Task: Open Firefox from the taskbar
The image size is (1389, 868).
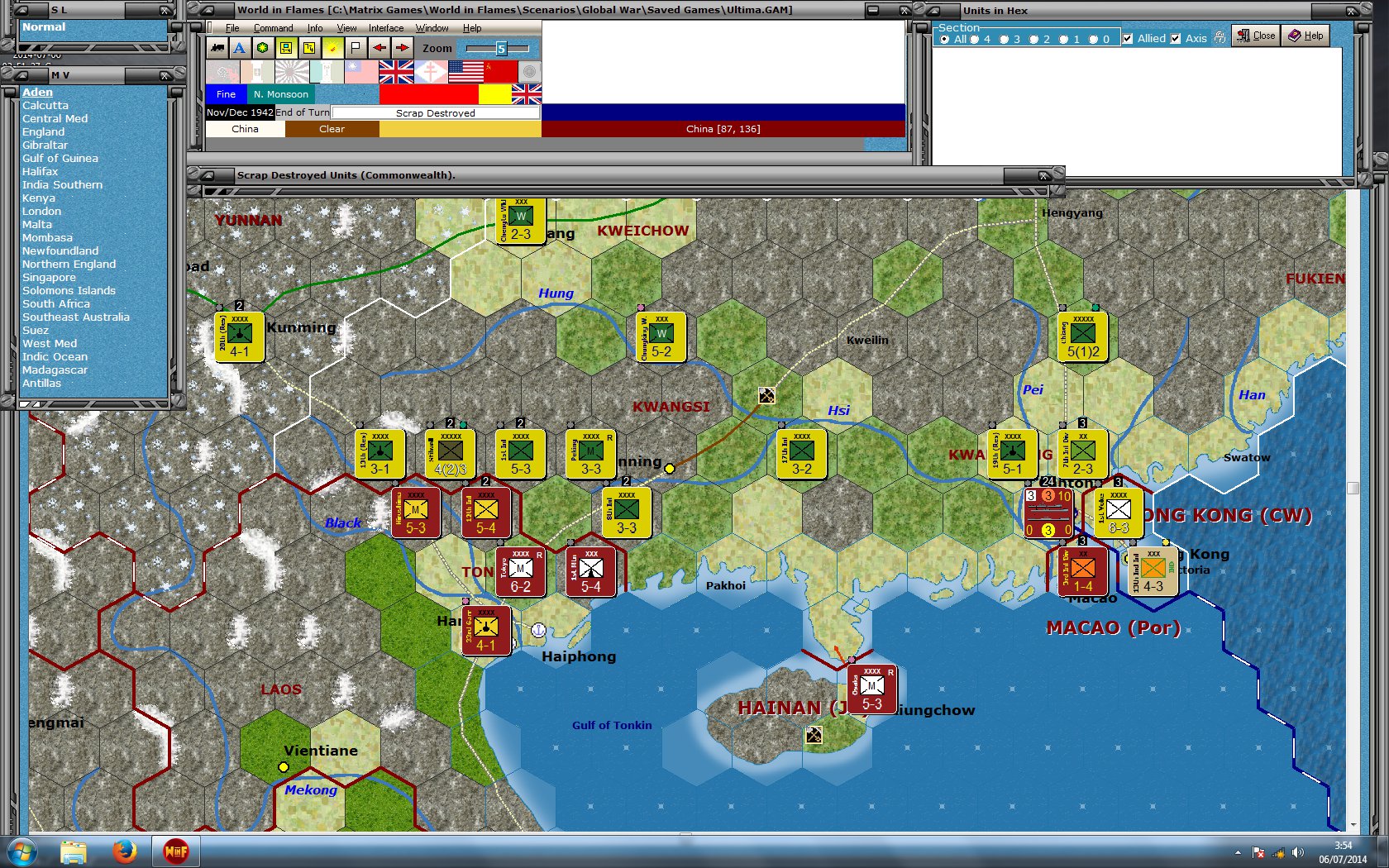Action: [125, 851]
